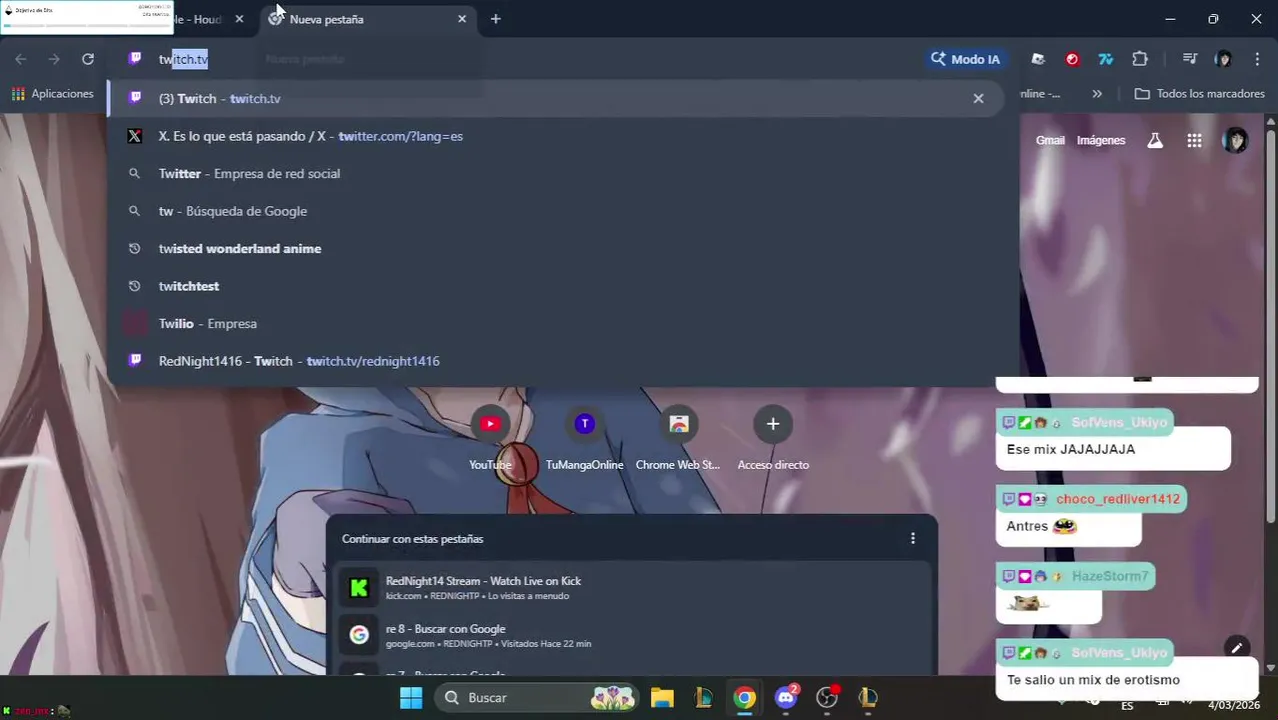Open the first League of Legends taskbar icon
This screenshot has height=720, width=1278.
[703, 697]
